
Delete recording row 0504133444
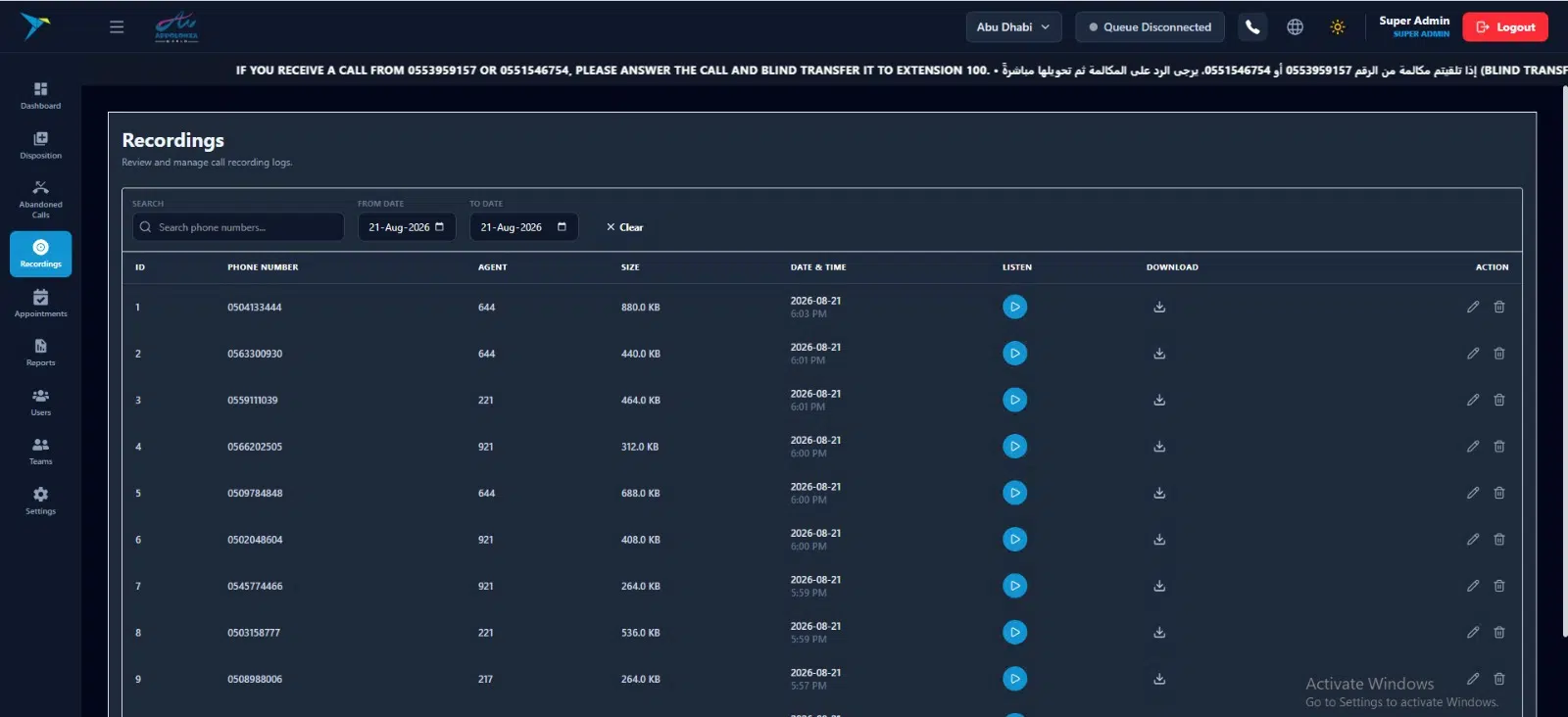(x=1499, y=307)
